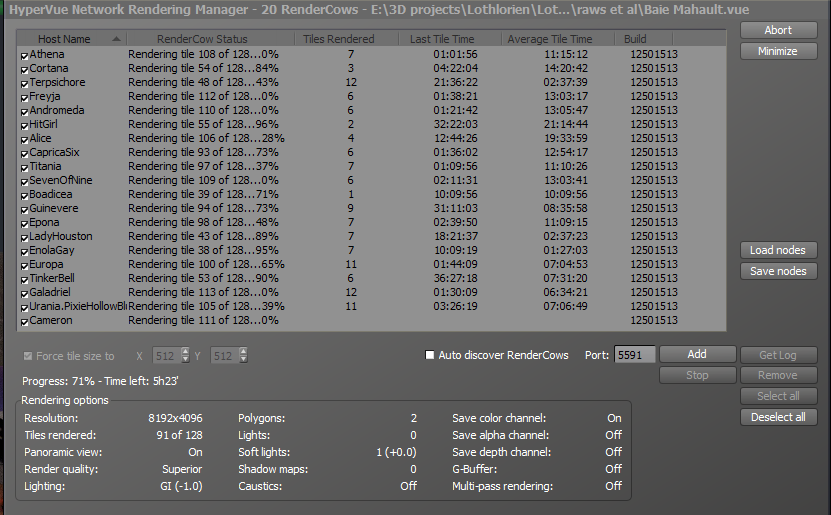
Task: Sort by Average Tile Time column
Action: [x=549, y=39]
